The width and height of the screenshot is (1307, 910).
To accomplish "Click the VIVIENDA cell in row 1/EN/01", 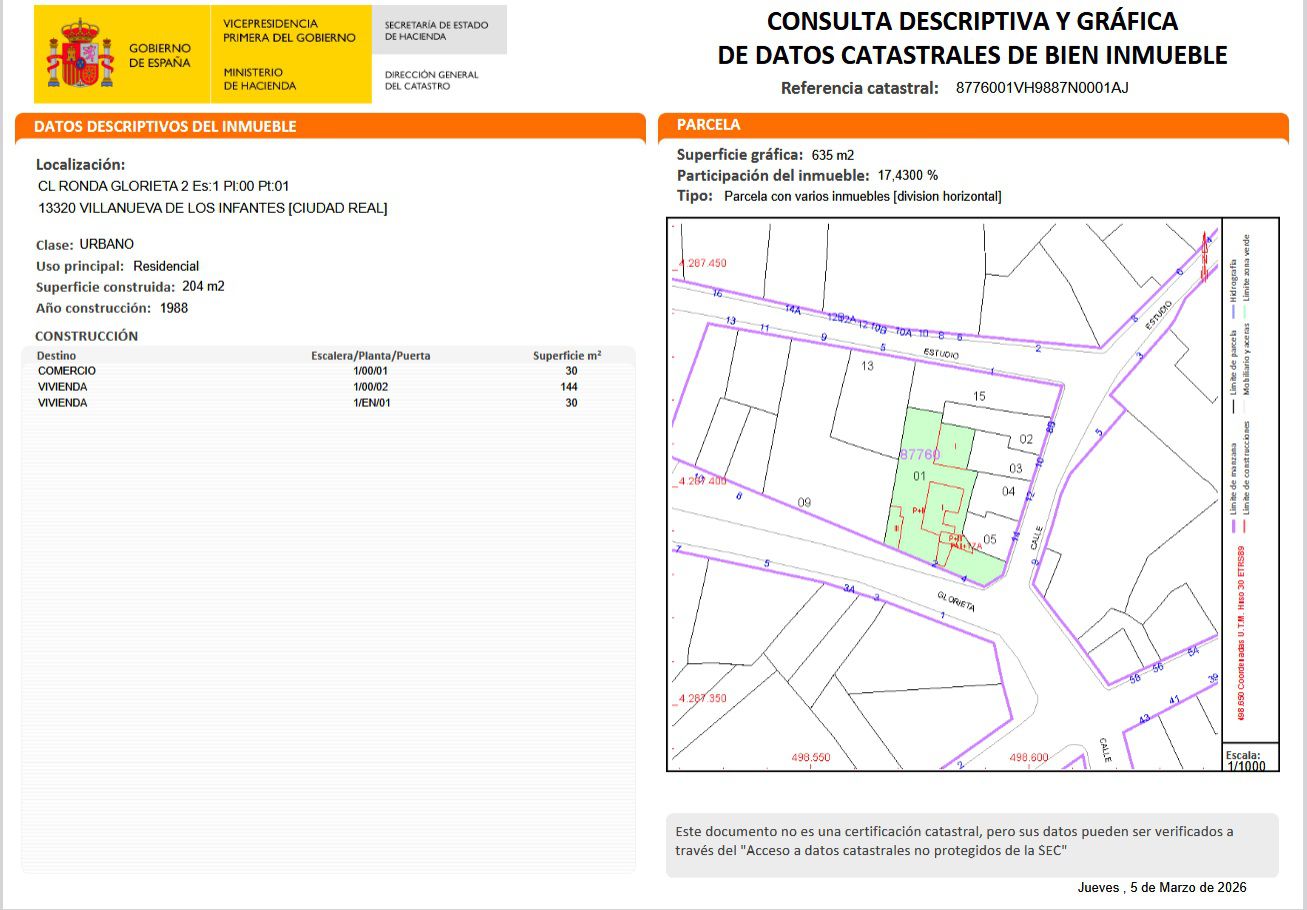I will tap(62, 403).
